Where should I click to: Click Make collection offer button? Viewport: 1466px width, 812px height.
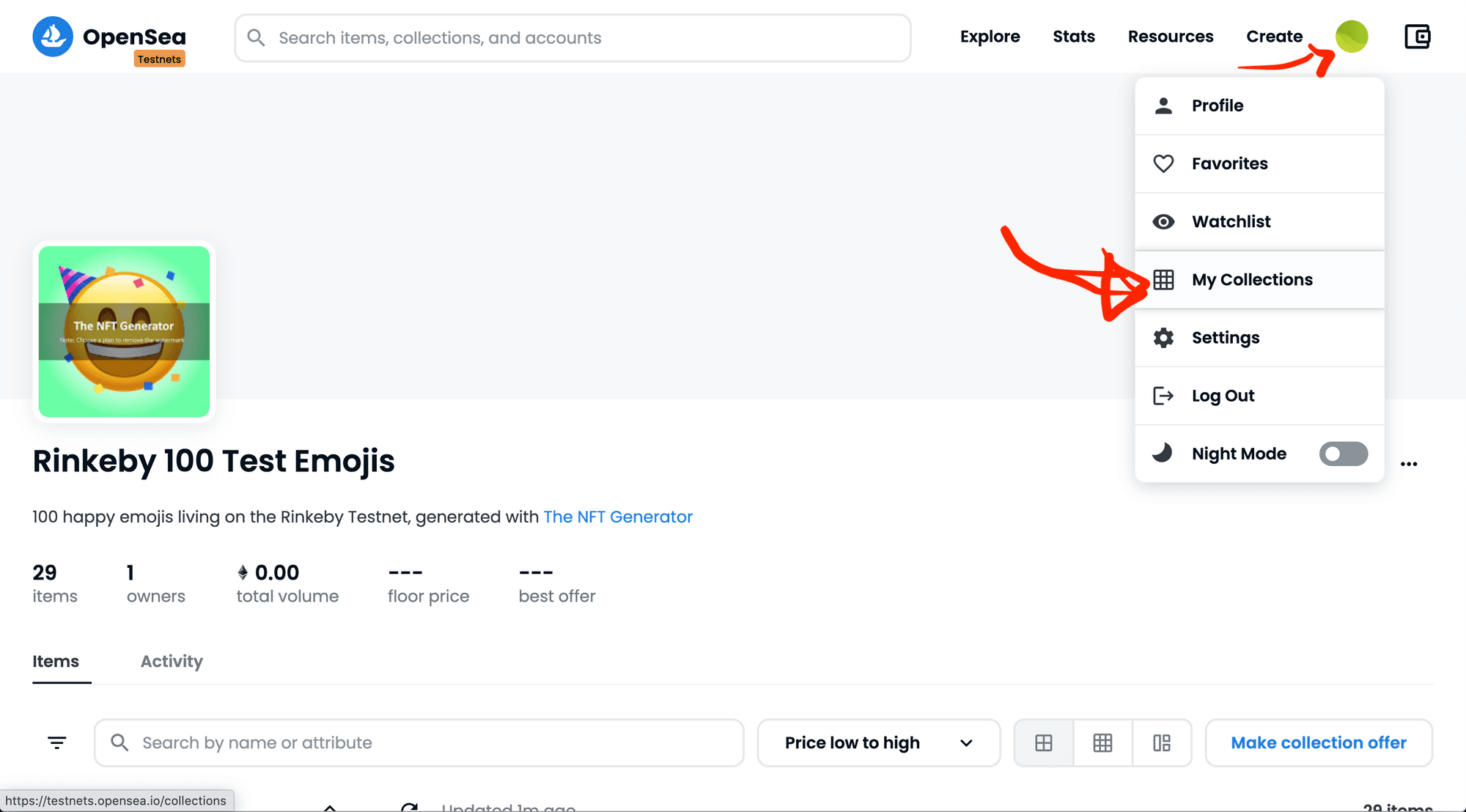1318,742
